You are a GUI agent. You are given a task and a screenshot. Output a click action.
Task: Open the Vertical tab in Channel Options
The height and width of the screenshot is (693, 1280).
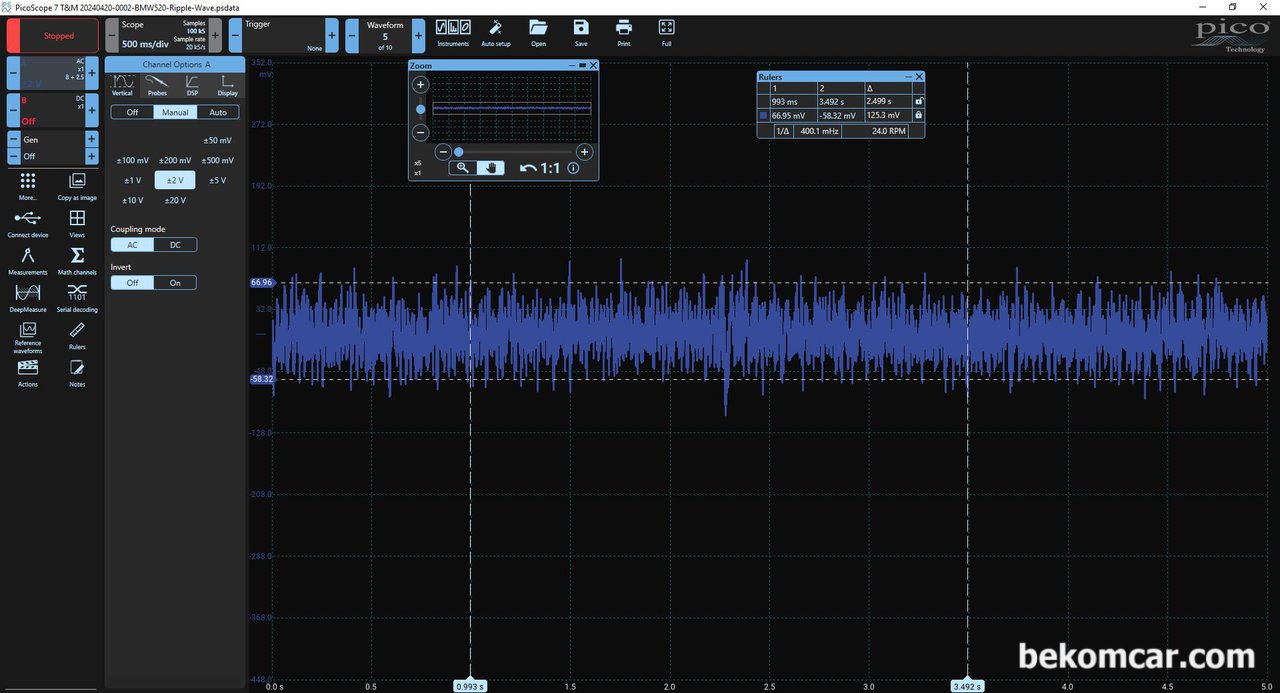pyautogui.click(x=122, y=84)
